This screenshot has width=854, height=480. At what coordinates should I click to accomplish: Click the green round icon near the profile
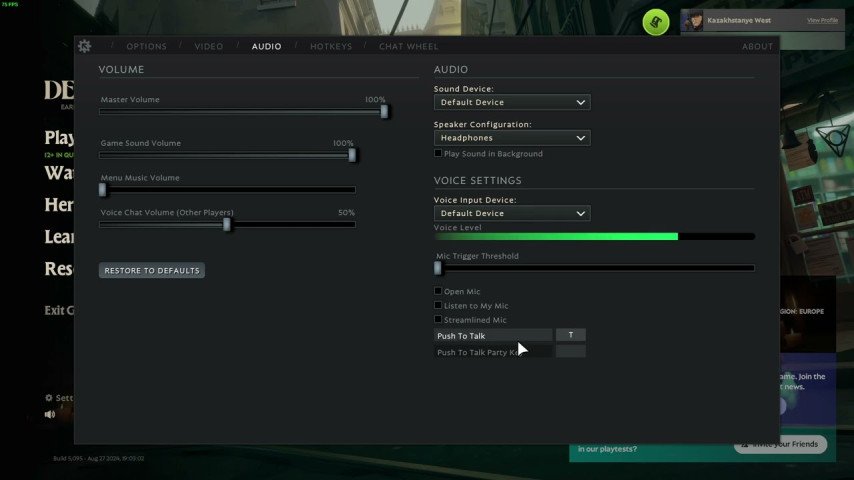[655, 21]
